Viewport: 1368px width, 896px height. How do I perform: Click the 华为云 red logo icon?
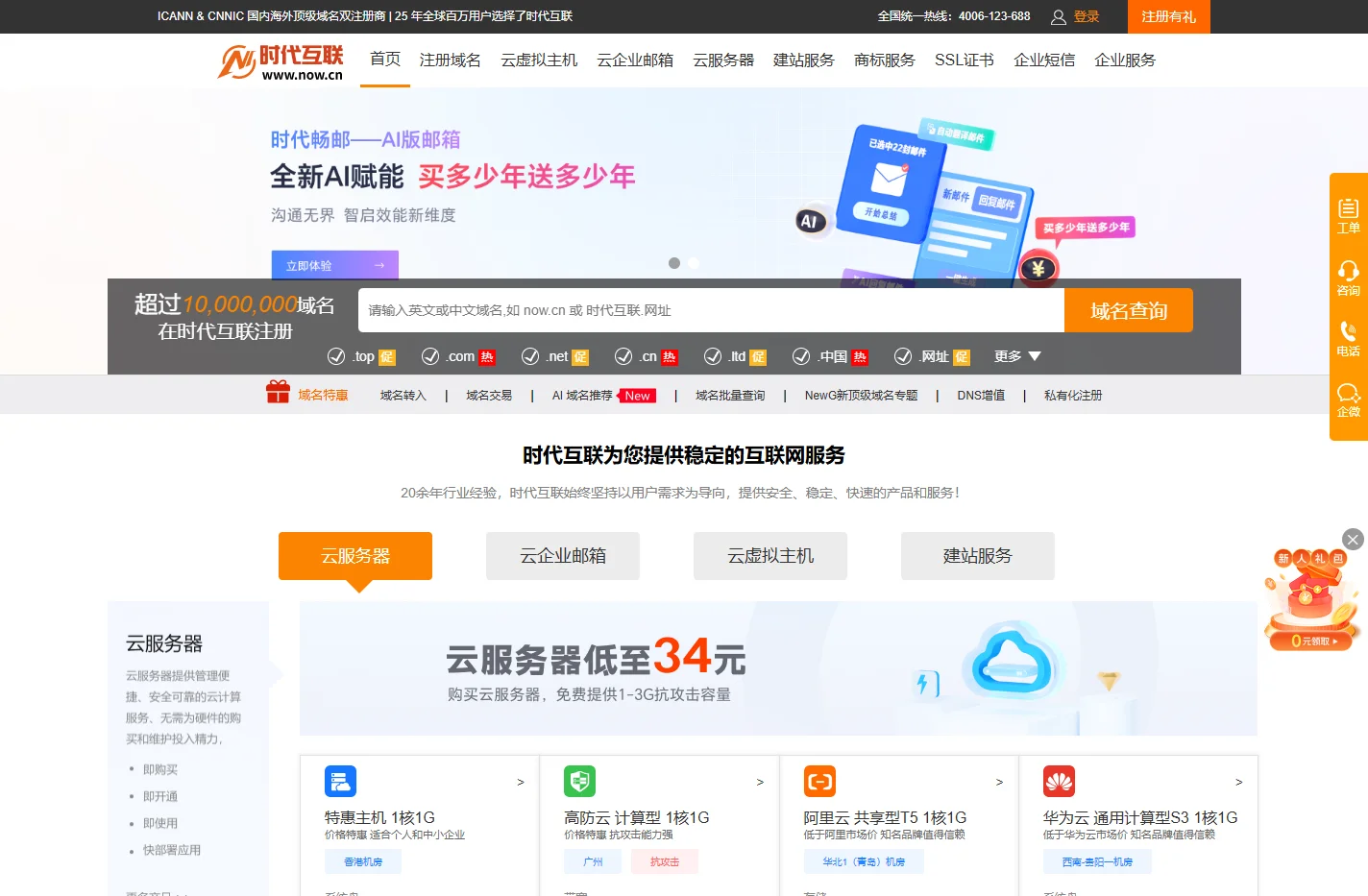click(x=1059, y=781)
